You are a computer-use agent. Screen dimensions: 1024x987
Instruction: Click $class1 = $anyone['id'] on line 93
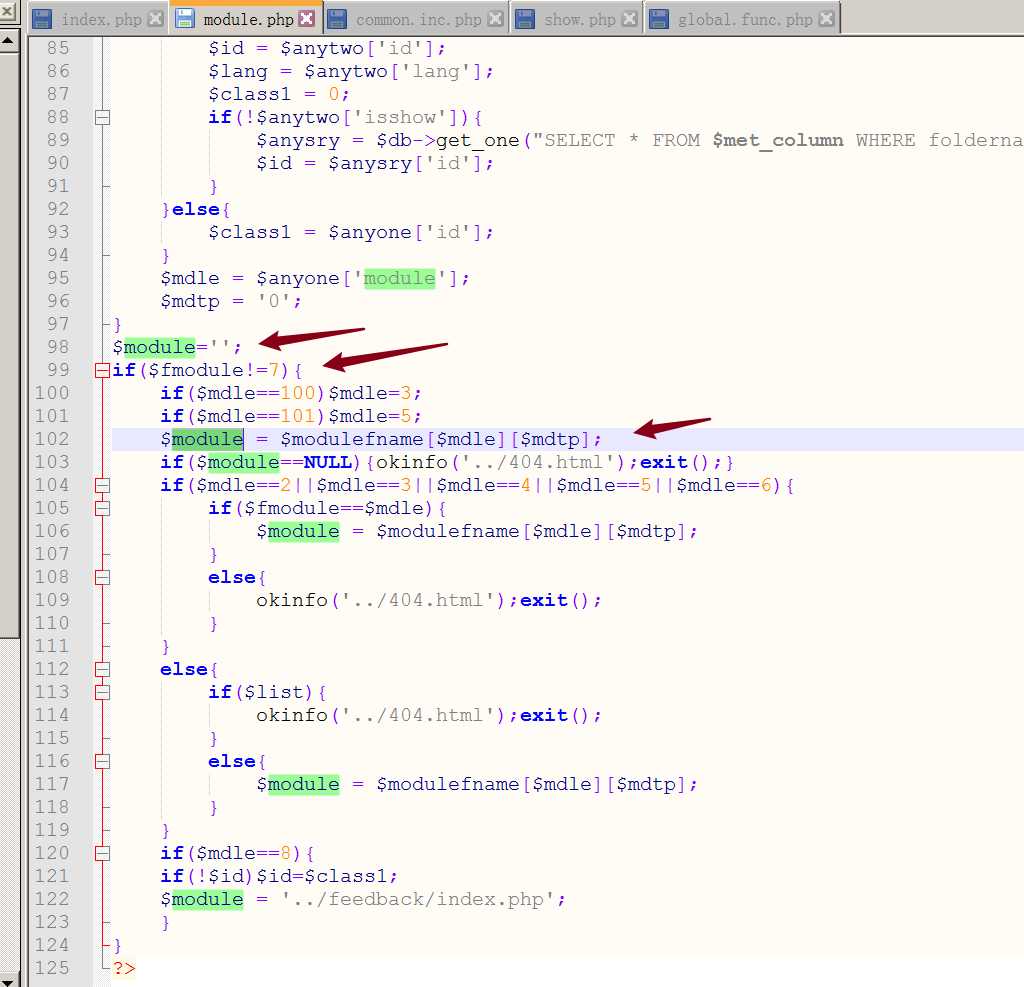click(351, 233)
